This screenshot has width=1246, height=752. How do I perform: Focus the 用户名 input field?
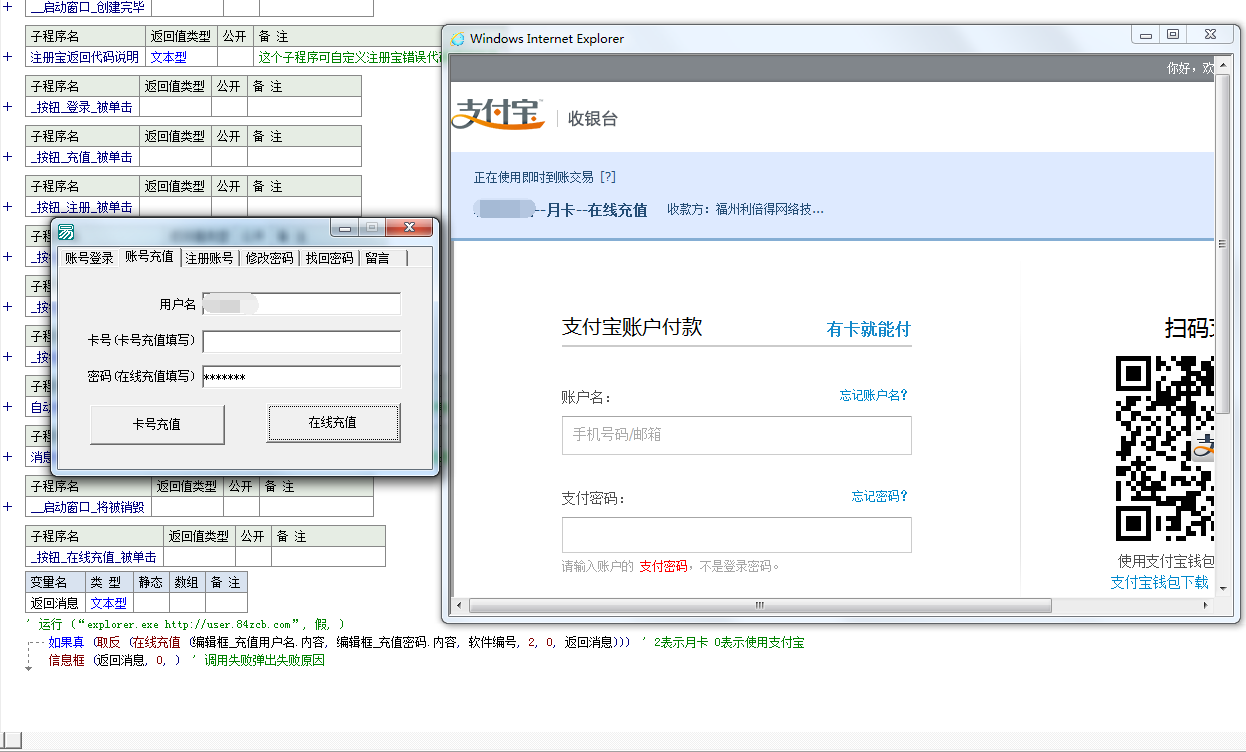pyautogui.click(x=301, y=304)
